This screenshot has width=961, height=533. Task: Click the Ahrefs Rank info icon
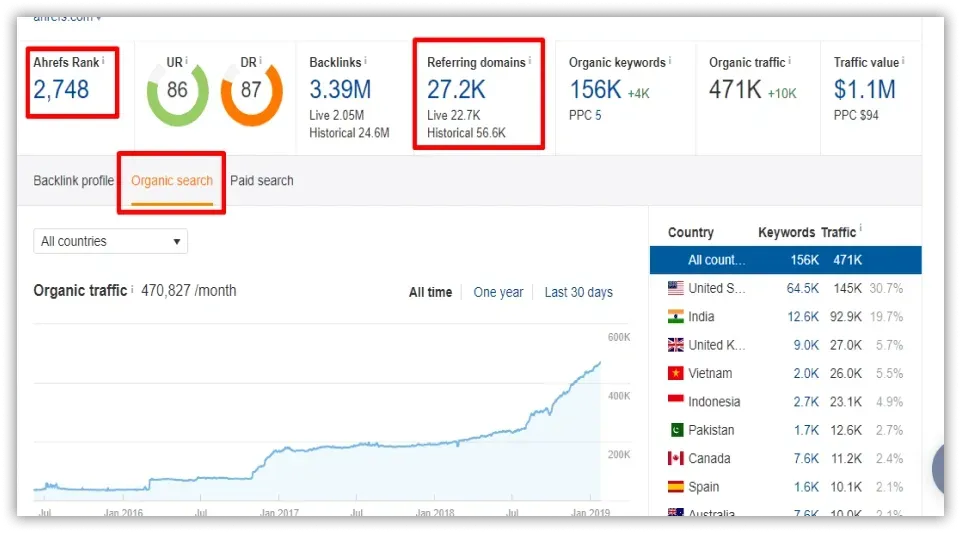click(x=103, y=61)
